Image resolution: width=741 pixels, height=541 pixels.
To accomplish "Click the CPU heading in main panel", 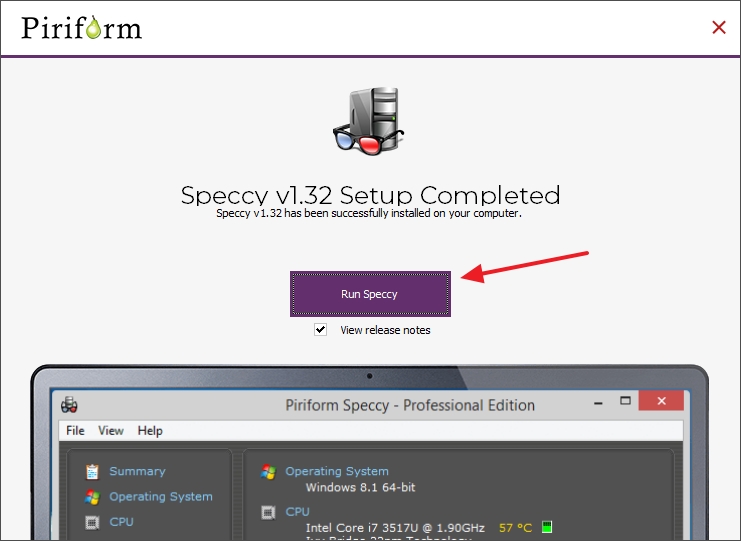I will tap(297, 511).
